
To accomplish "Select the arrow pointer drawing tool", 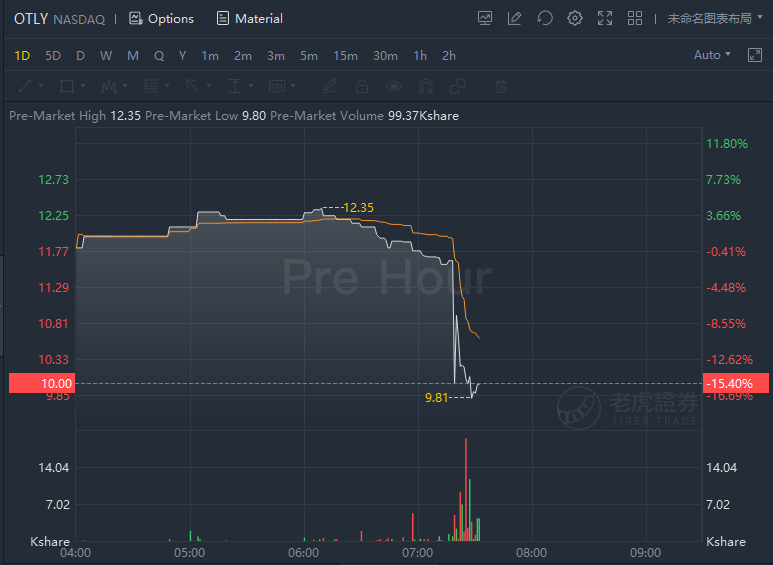I will (x=192, y=86).
